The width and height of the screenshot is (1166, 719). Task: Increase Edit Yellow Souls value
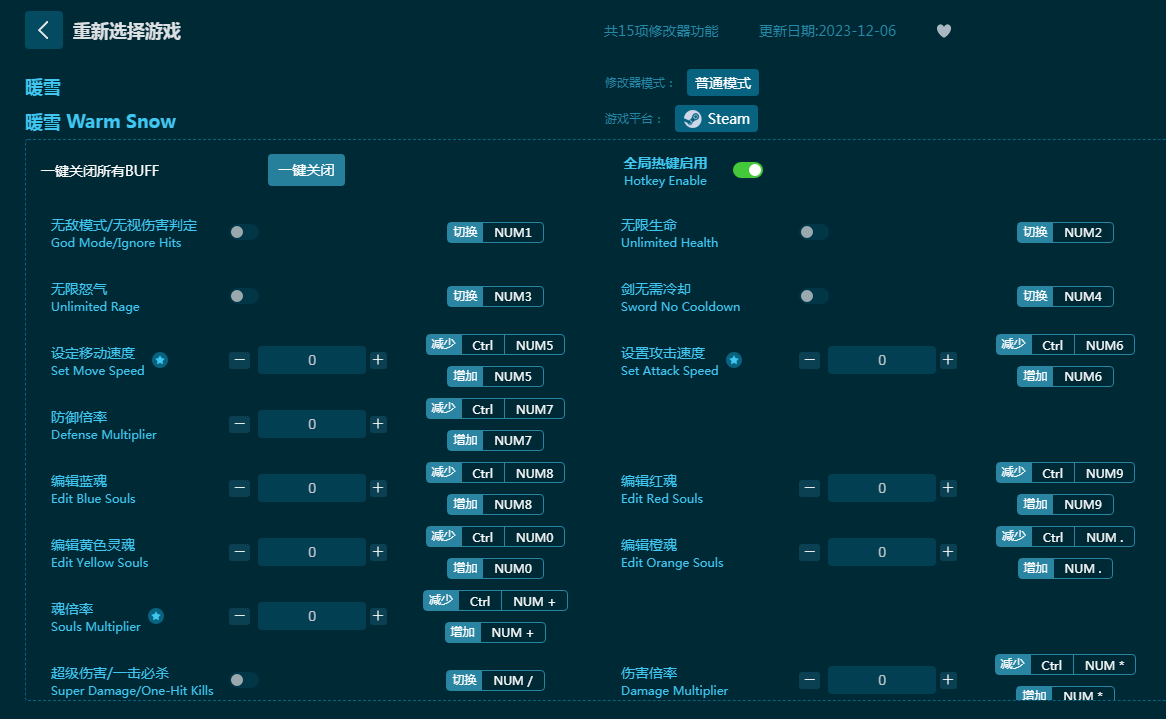(x=378, y=552)
